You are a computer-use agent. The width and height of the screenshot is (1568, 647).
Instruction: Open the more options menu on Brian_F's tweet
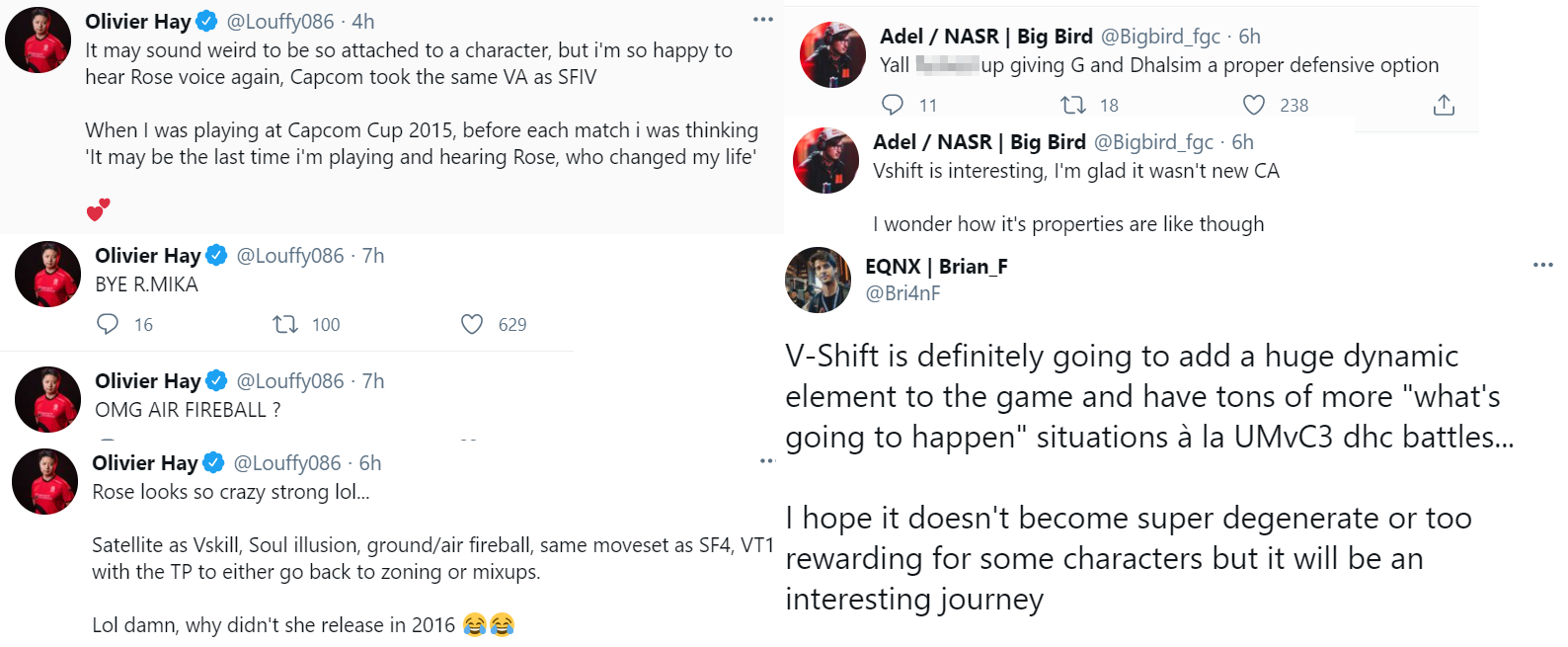click(1542, 265)
